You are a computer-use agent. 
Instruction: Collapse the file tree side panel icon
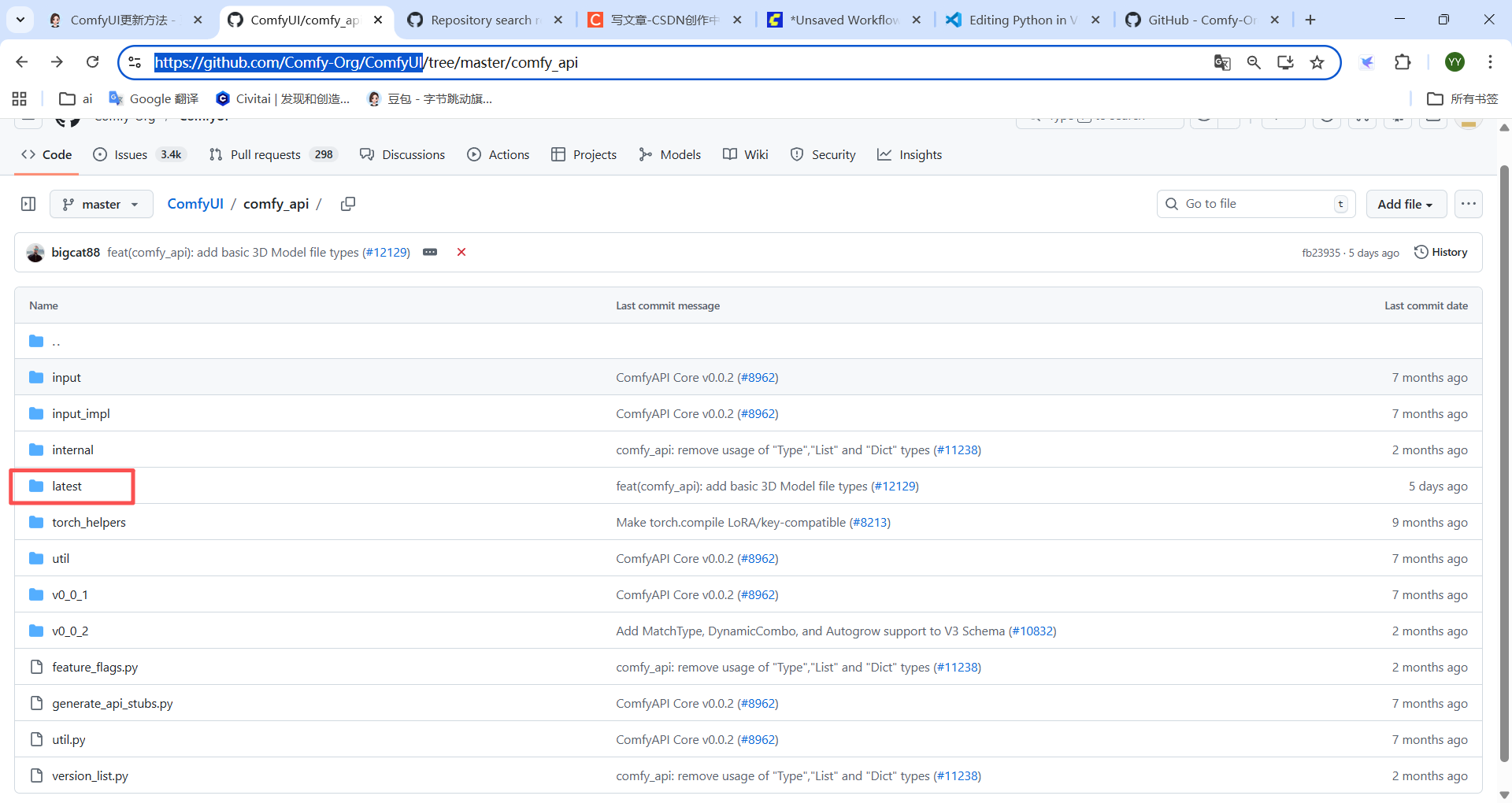coord(28,204)
